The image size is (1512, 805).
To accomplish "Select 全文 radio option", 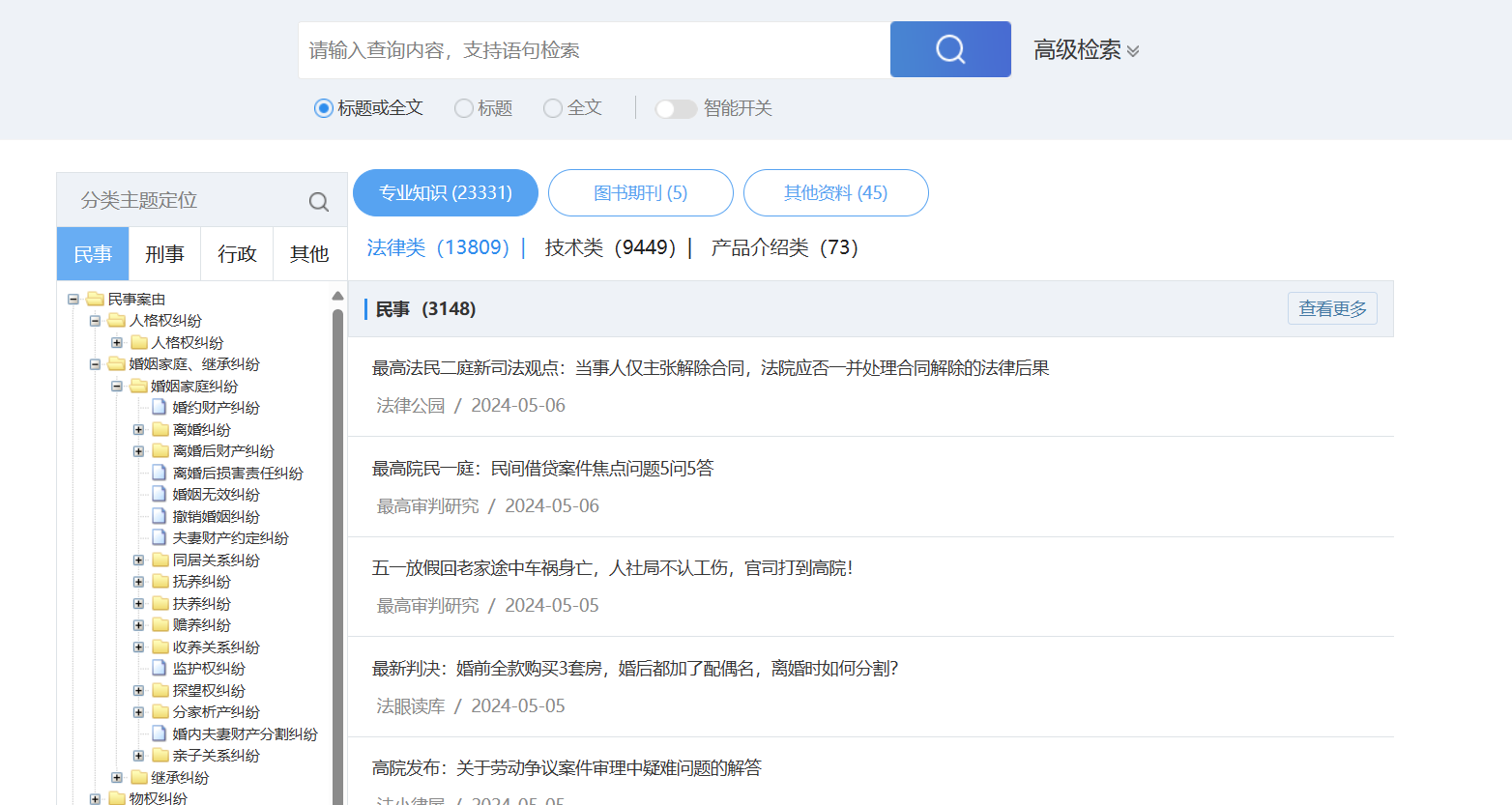I will [x=553, y=108].
